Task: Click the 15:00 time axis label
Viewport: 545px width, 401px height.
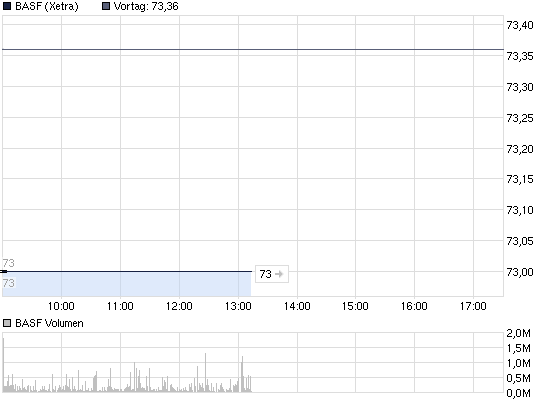Action: (x=355, y=306)
